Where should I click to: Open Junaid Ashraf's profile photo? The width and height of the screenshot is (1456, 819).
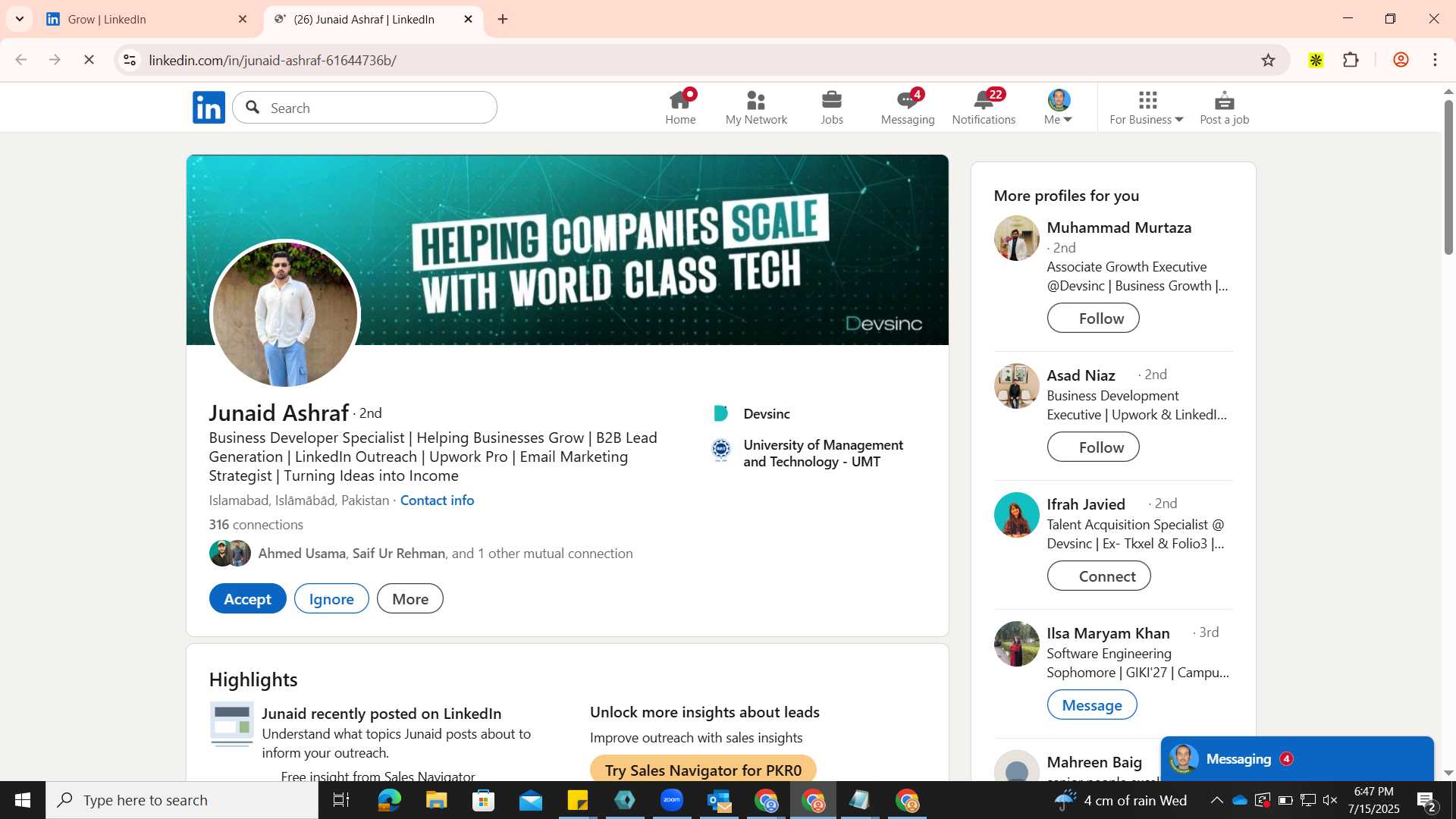(x=284, y=314)
